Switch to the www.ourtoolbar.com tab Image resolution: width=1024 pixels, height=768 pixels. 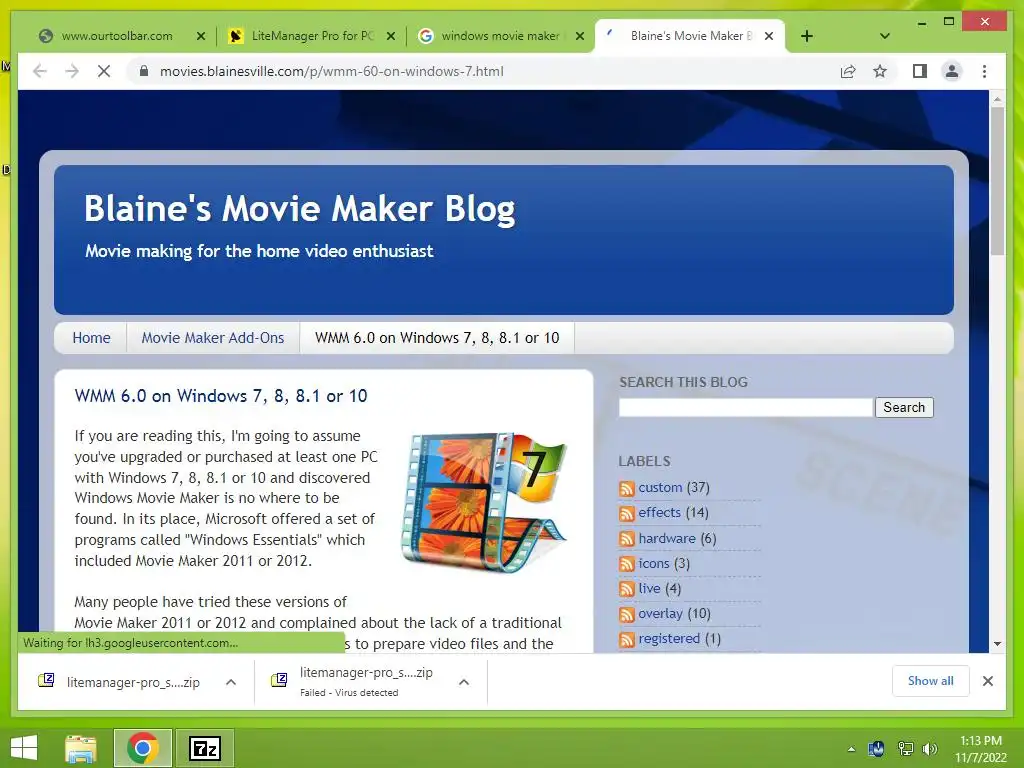pos(118,36)
